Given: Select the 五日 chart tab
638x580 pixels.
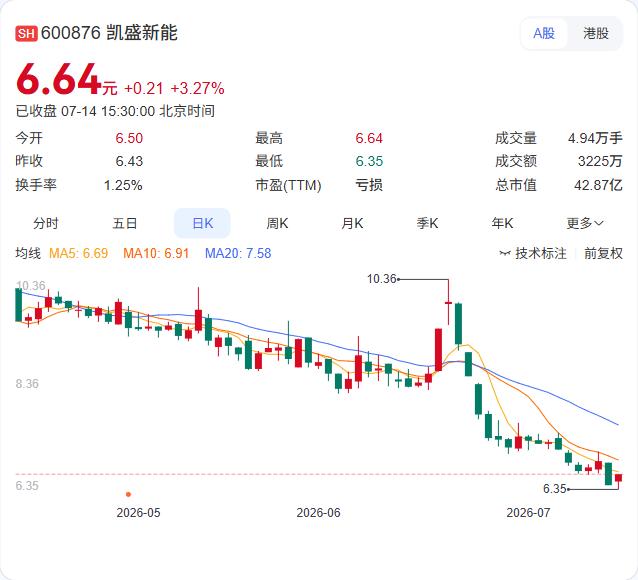Looking at the screenshot, I should click(125, 223).
